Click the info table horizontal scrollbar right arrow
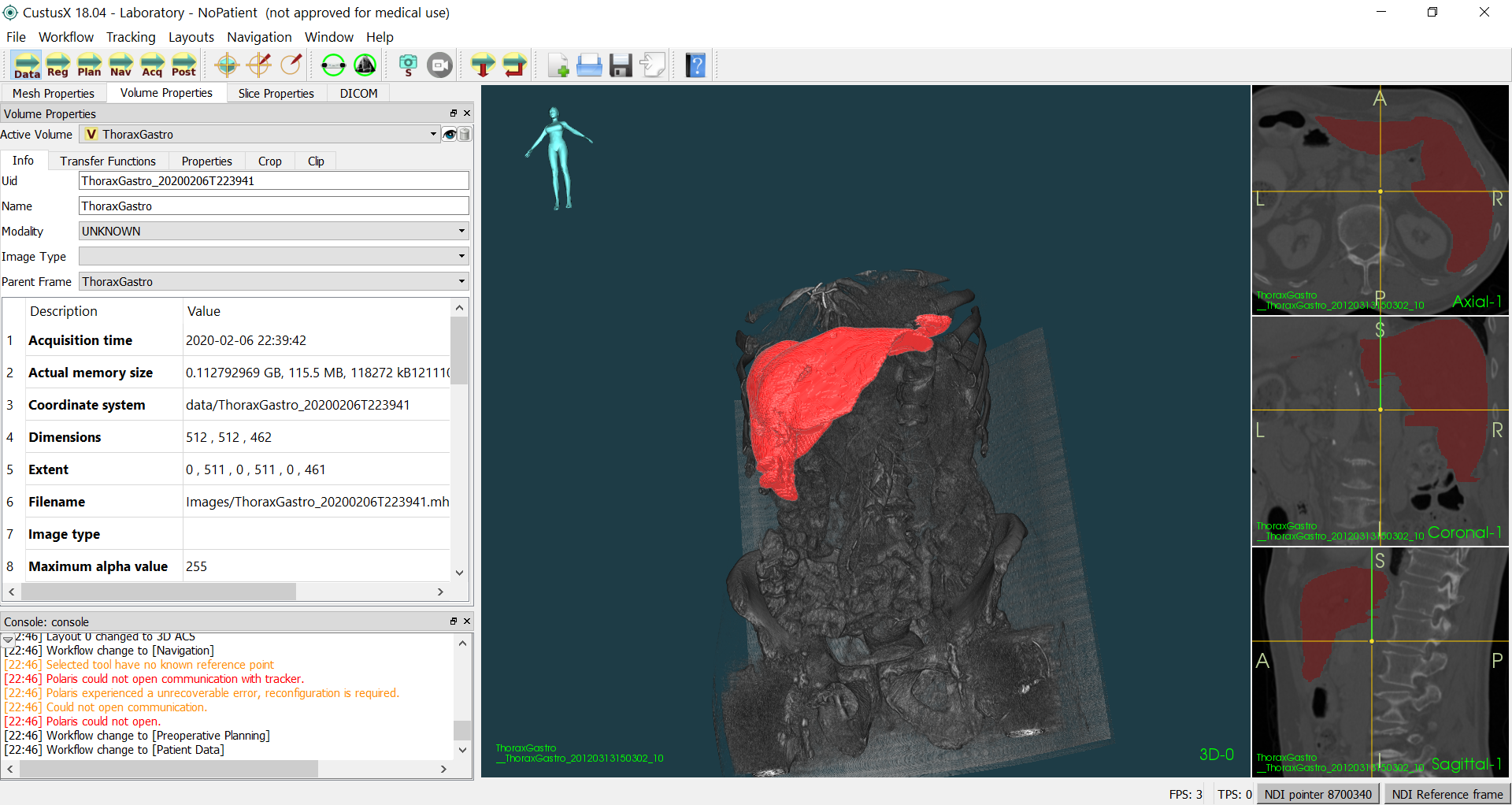 (440, 592)
